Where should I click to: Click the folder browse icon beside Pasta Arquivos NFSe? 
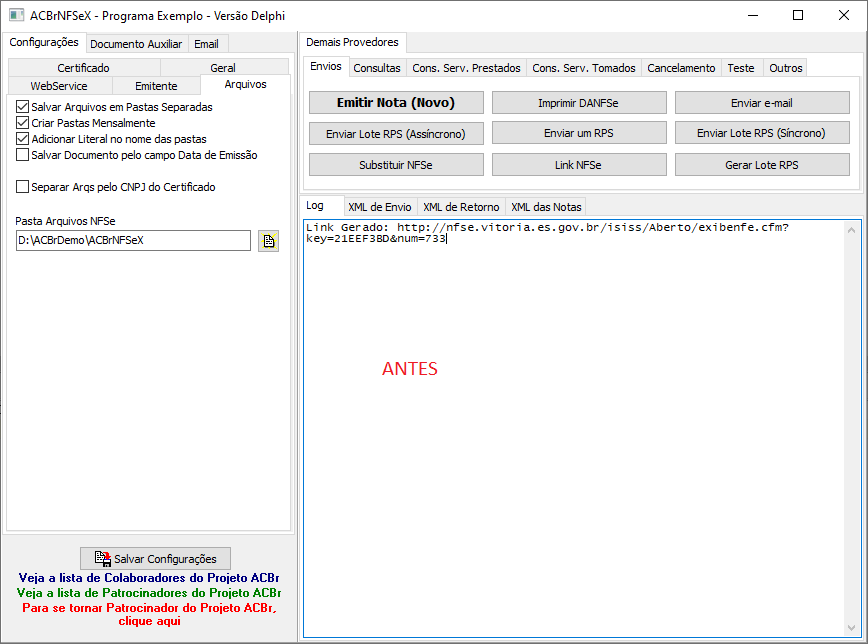[x=268, y=241]
